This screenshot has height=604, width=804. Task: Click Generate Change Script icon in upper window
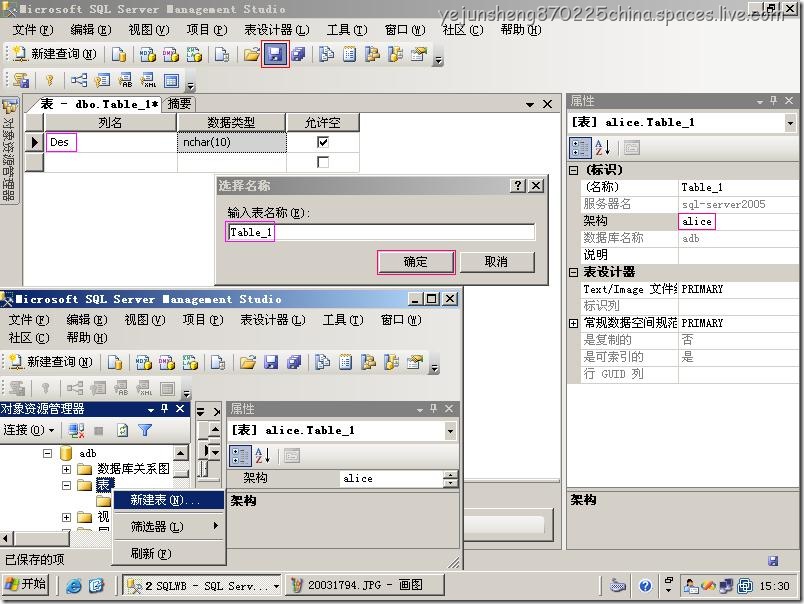[21, 80]
